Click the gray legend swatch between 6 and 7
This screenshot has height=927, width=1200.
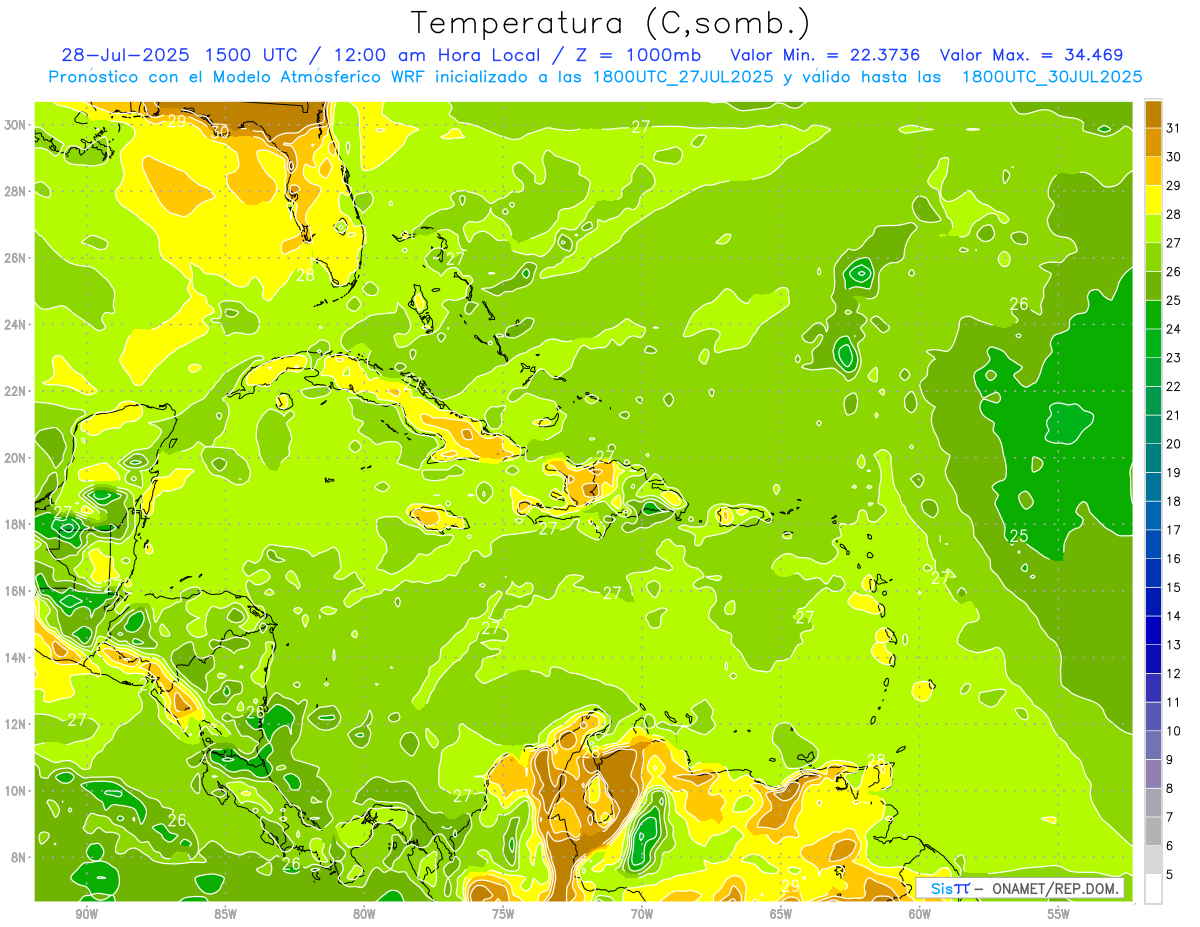pos(1153,831)
